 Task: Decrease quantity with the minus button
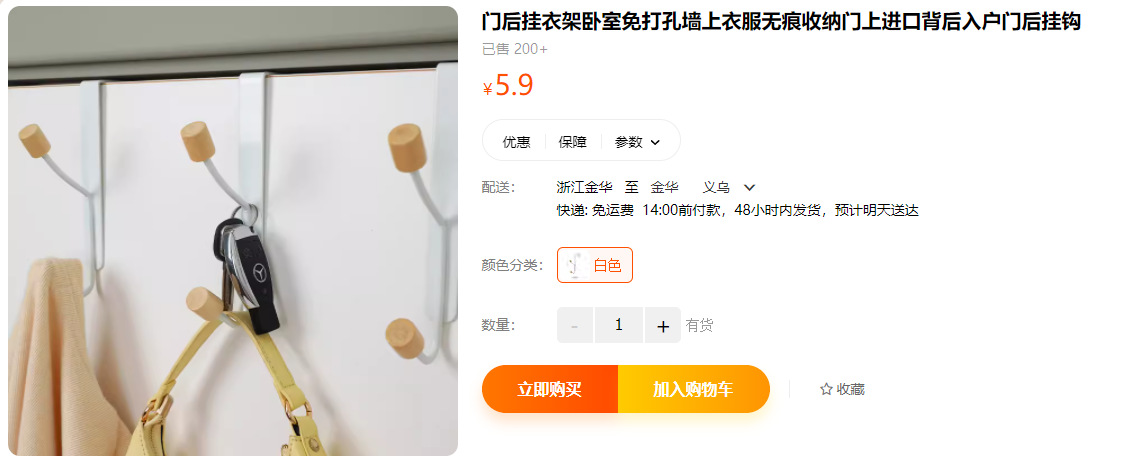(x=575, y=325)
